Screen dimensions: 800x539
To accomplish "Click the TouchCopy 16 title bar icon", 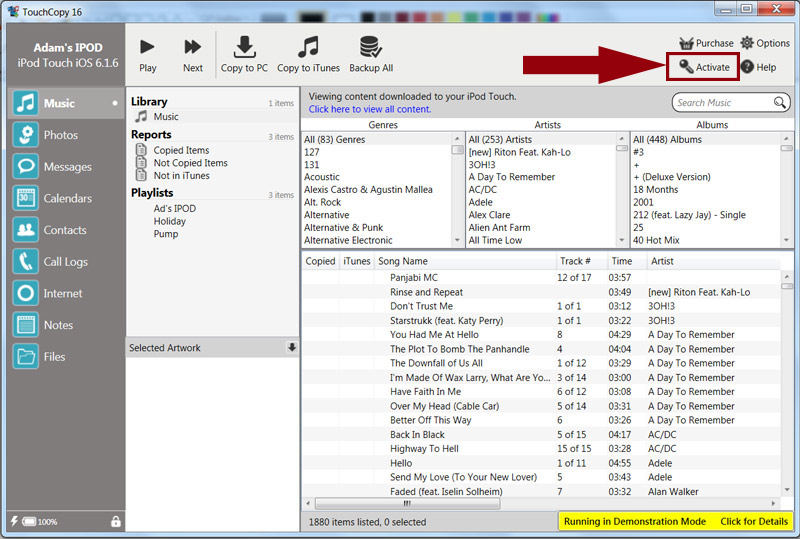I will click(13, 11).
